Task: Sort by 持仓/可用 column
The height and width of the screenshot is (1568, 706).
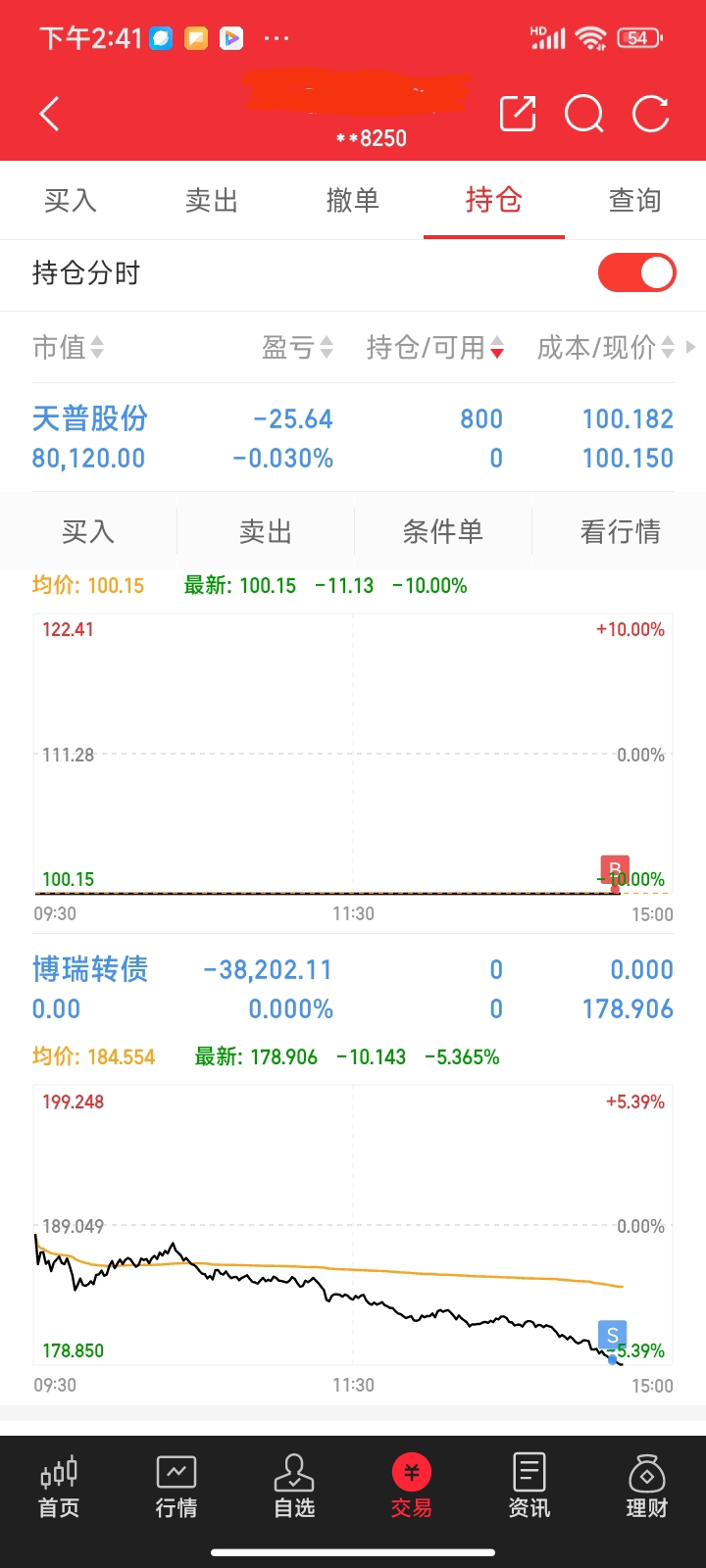Action: pyautogui.click(x=497, y=347)
